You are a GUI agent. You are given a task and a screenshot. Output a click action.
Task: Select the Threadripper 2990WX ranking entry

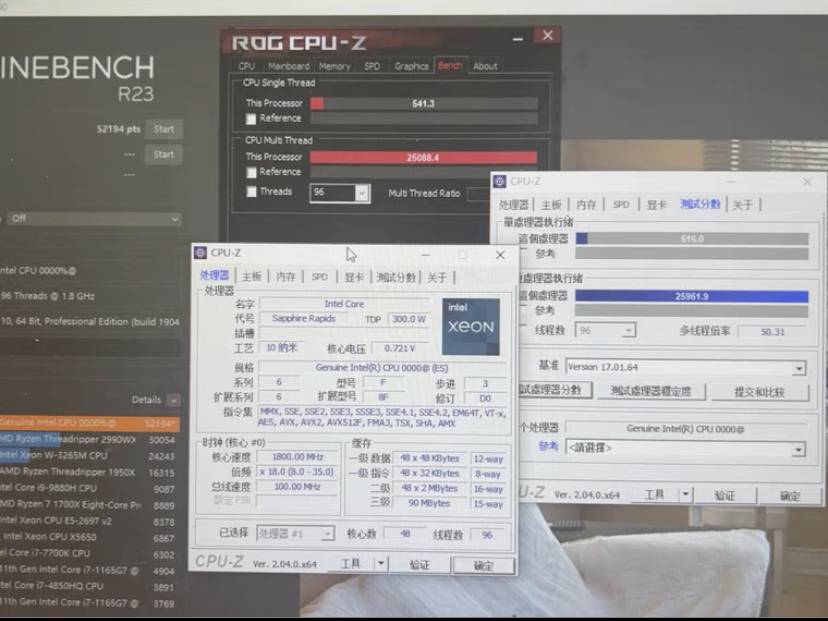point(89,439)
